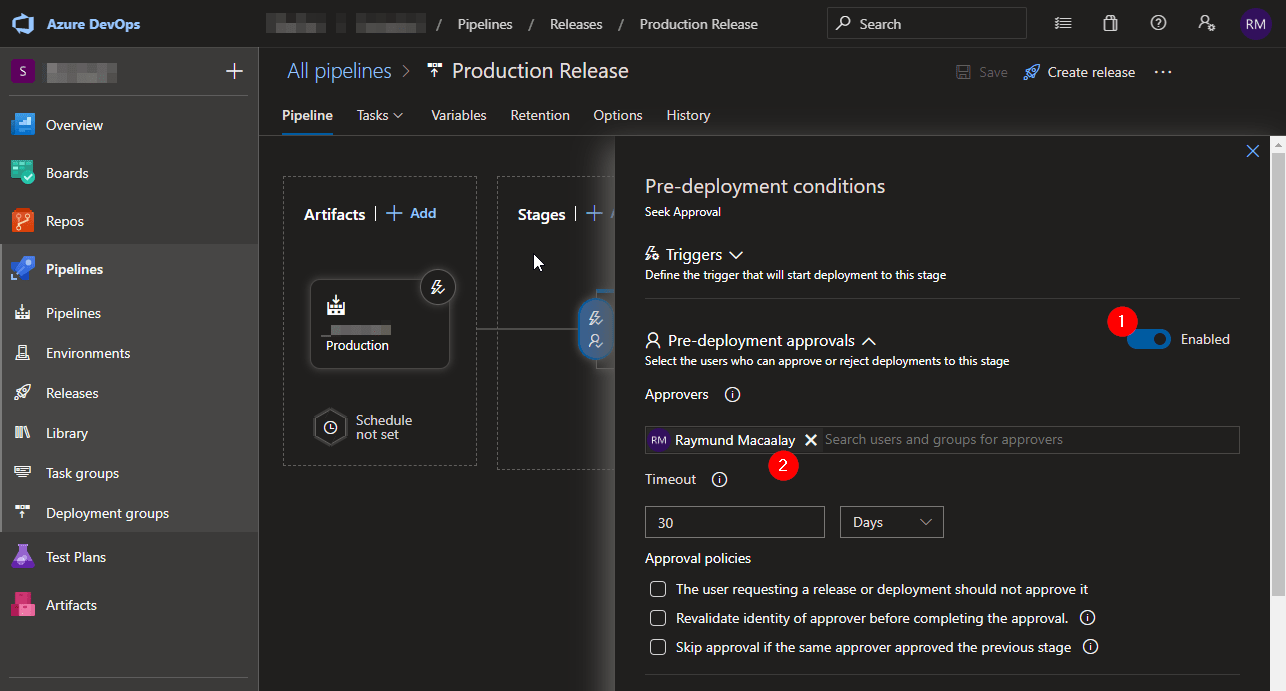Open the pre-deployment conditions lightning icon on Production artifact

tap(438, 287)
